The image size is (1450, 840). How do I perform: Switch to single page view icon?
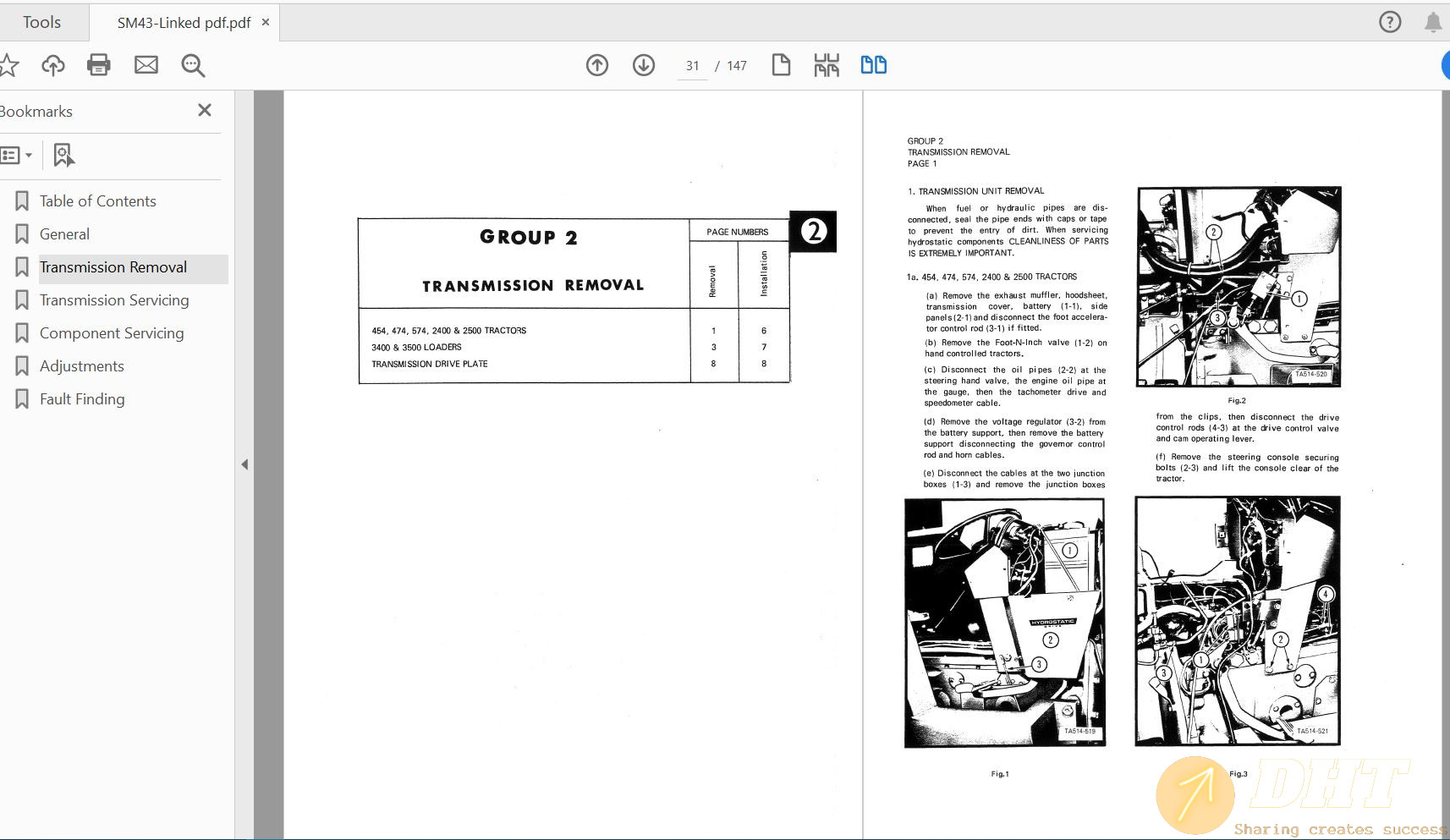(x=781, y=65)
